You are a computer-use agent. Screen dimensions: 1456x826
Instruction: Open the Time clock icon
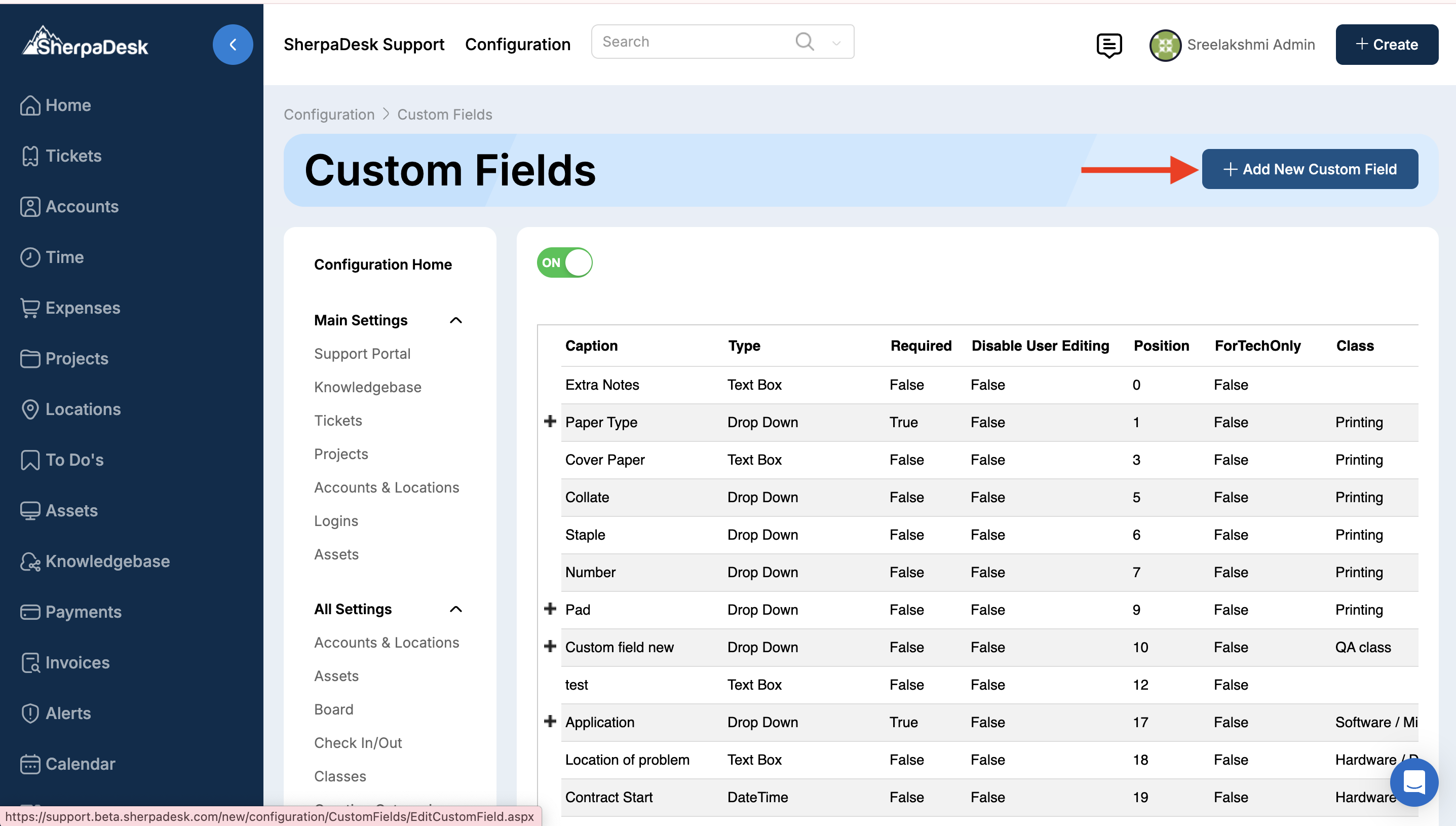(30, 257)
